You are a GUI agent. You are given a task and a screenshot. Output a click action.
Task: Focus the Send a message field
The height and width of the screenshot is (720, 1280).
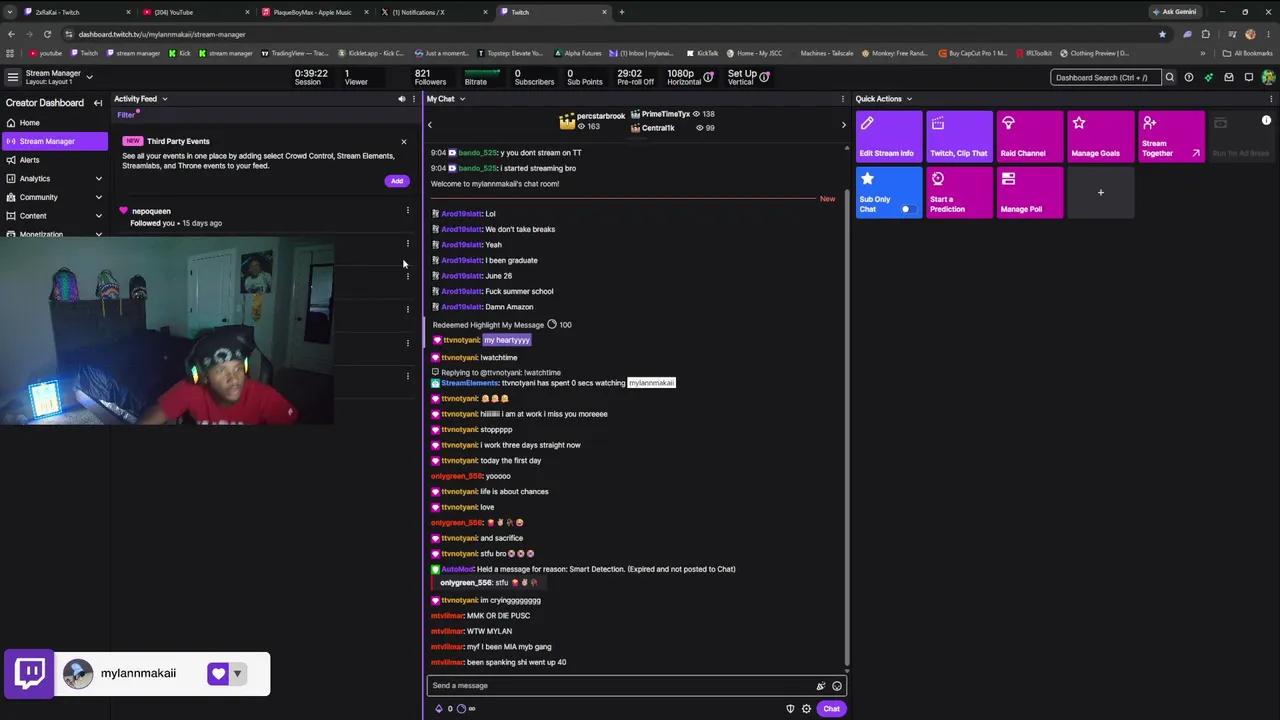pyautogui.click(x=637, y=686)
